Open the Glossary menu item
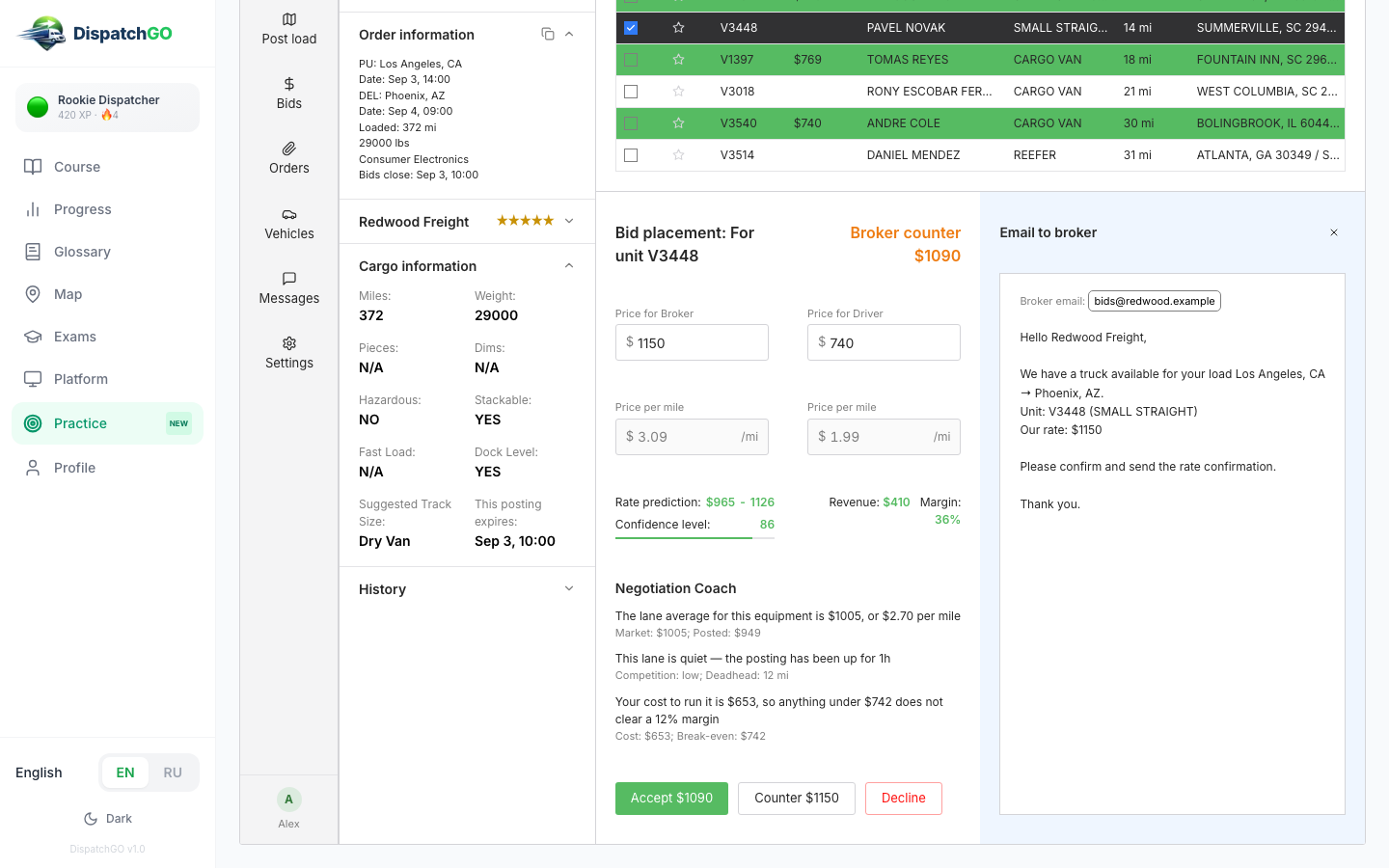 click(x=108, y=252)
